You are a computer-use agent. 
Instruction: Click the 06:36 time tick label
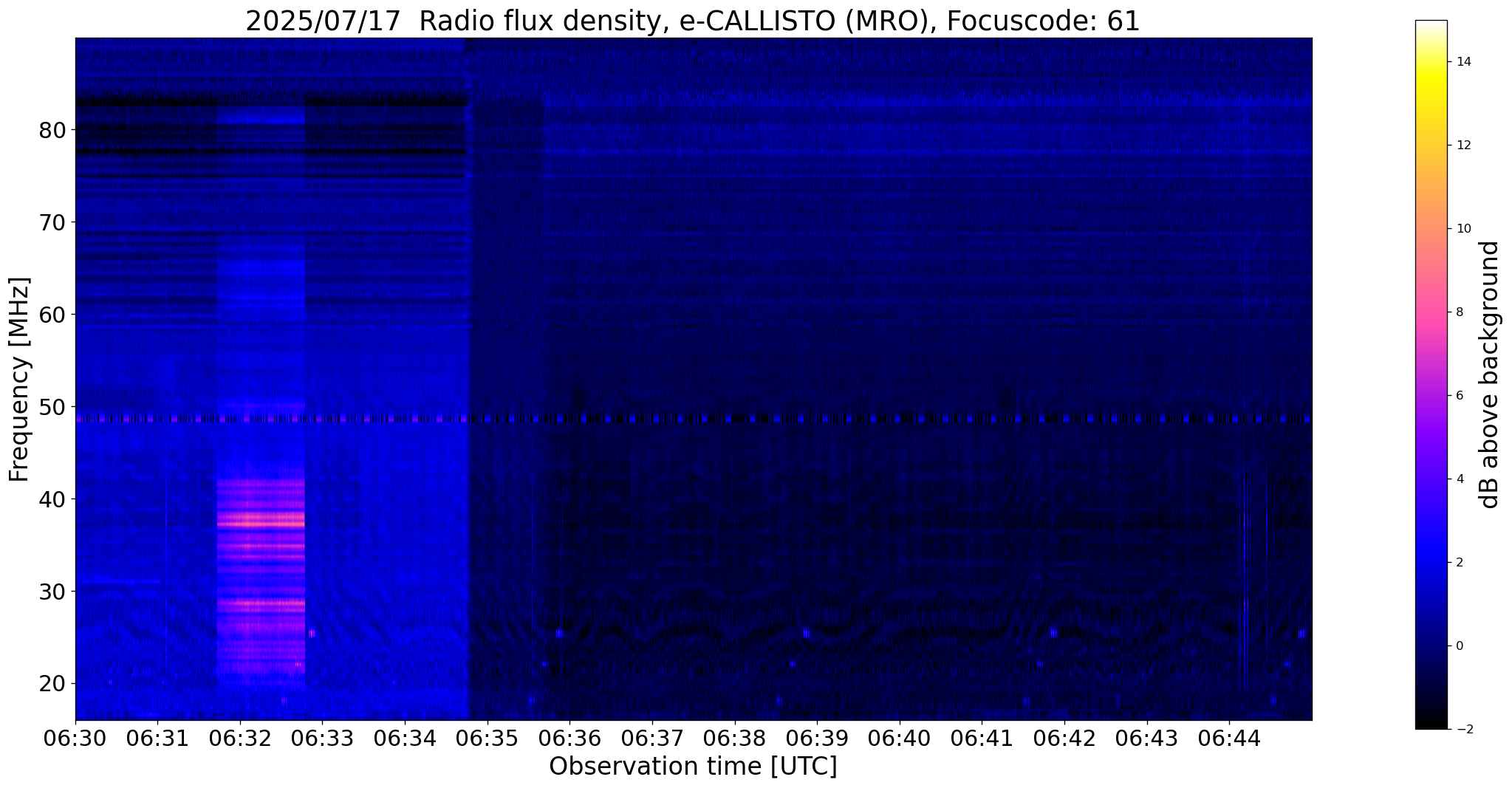coord(569,737)
